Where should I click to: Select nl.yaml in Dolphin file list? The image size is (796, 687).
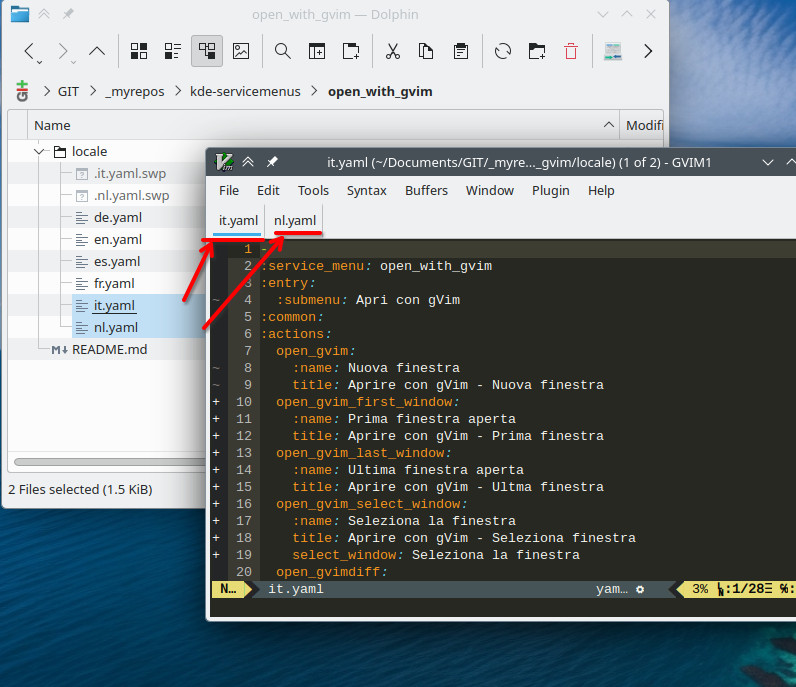click(x=115, y=328)
